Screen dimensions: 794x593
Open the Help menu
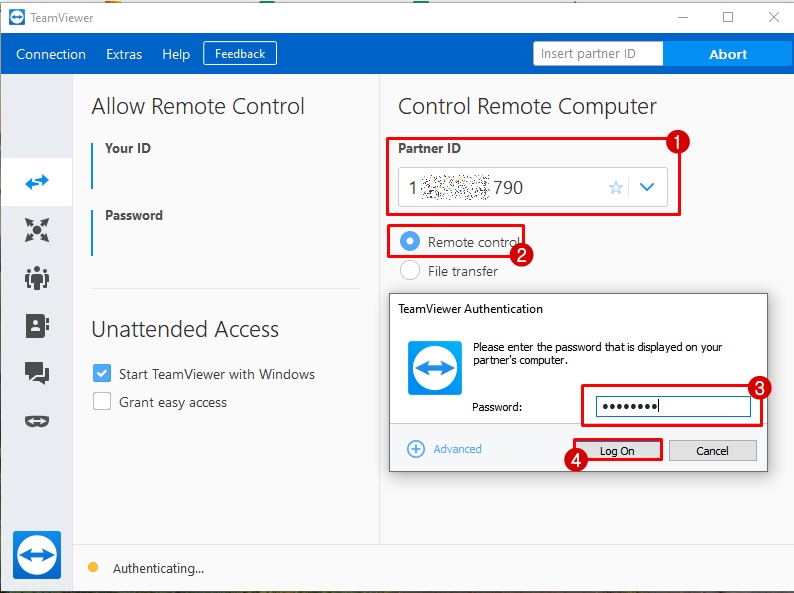(176, 54)
